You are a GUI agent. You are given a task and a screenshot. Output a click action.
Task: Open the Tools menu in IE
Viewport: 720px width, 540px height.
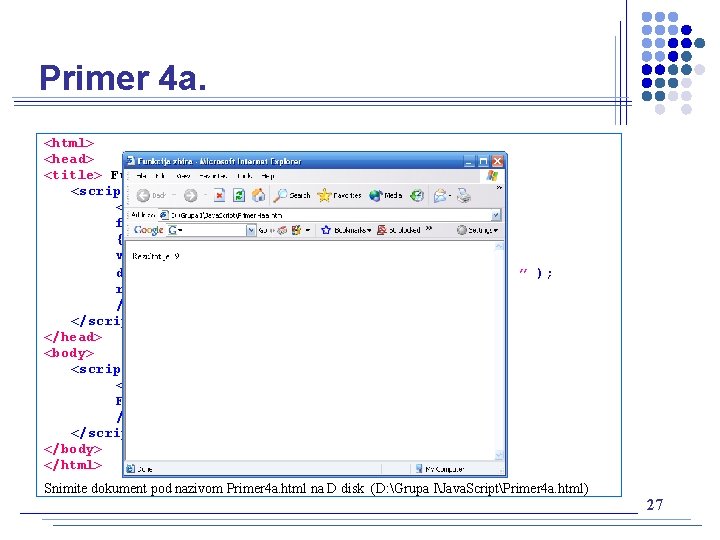[x=245, y=176]
